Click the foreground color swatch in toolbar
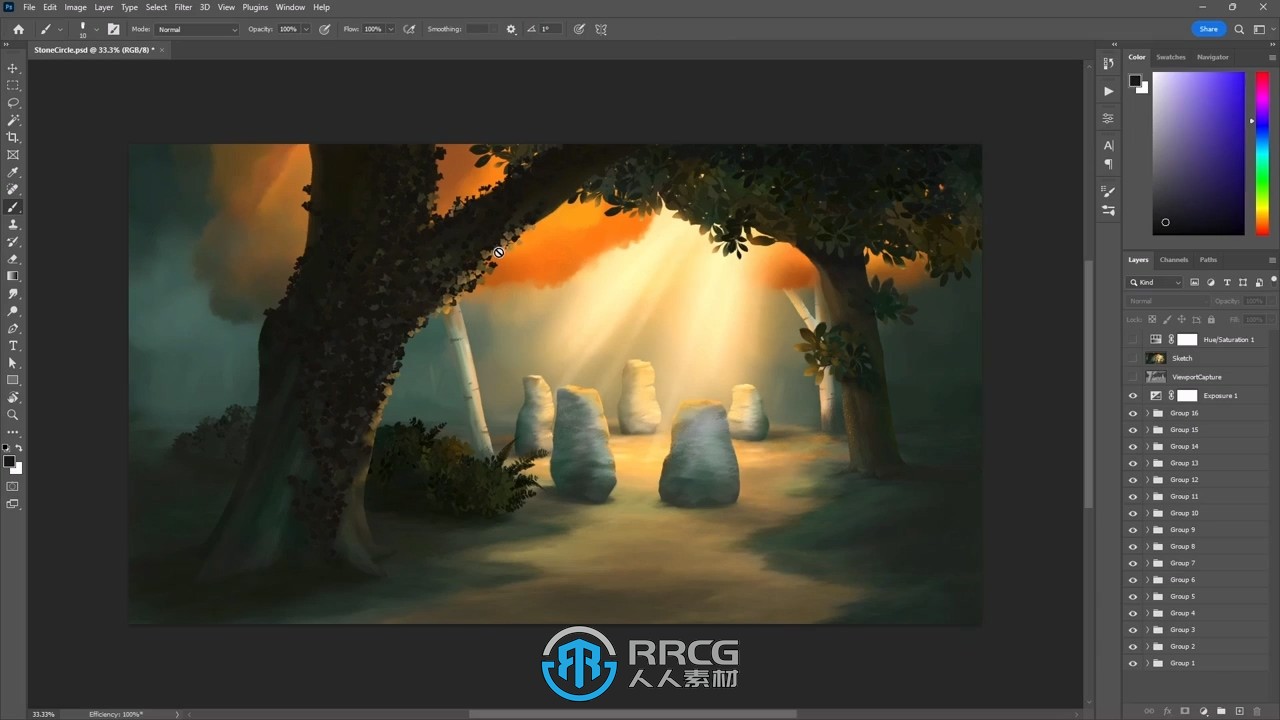 (9, 461)
